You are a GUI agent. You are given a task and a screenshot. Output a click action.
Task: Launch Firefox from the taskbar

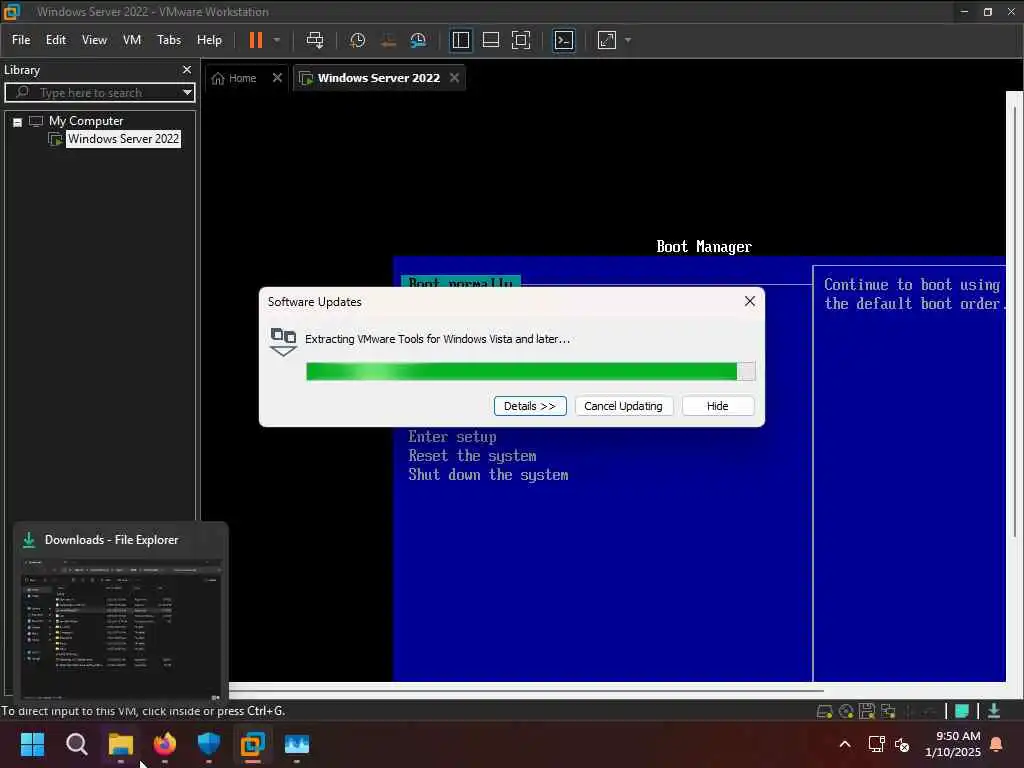click(x=165, y=744)
